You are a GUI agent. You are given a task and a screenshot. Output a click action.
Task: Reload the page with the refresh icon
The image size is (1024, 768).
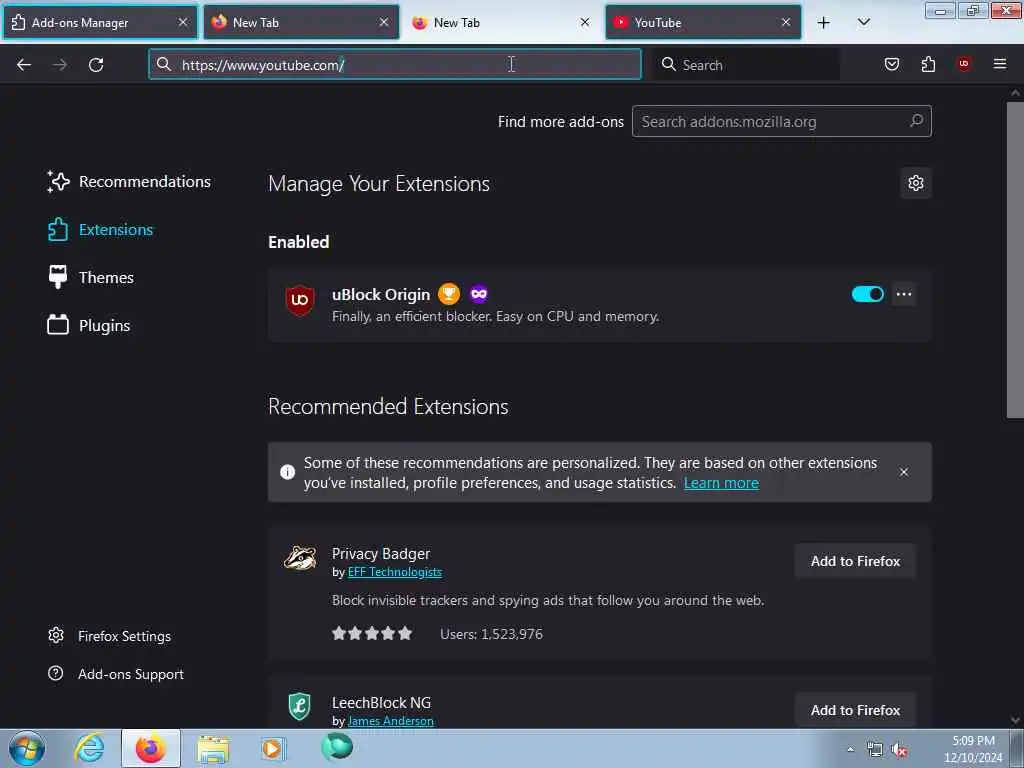pos(96,65)
